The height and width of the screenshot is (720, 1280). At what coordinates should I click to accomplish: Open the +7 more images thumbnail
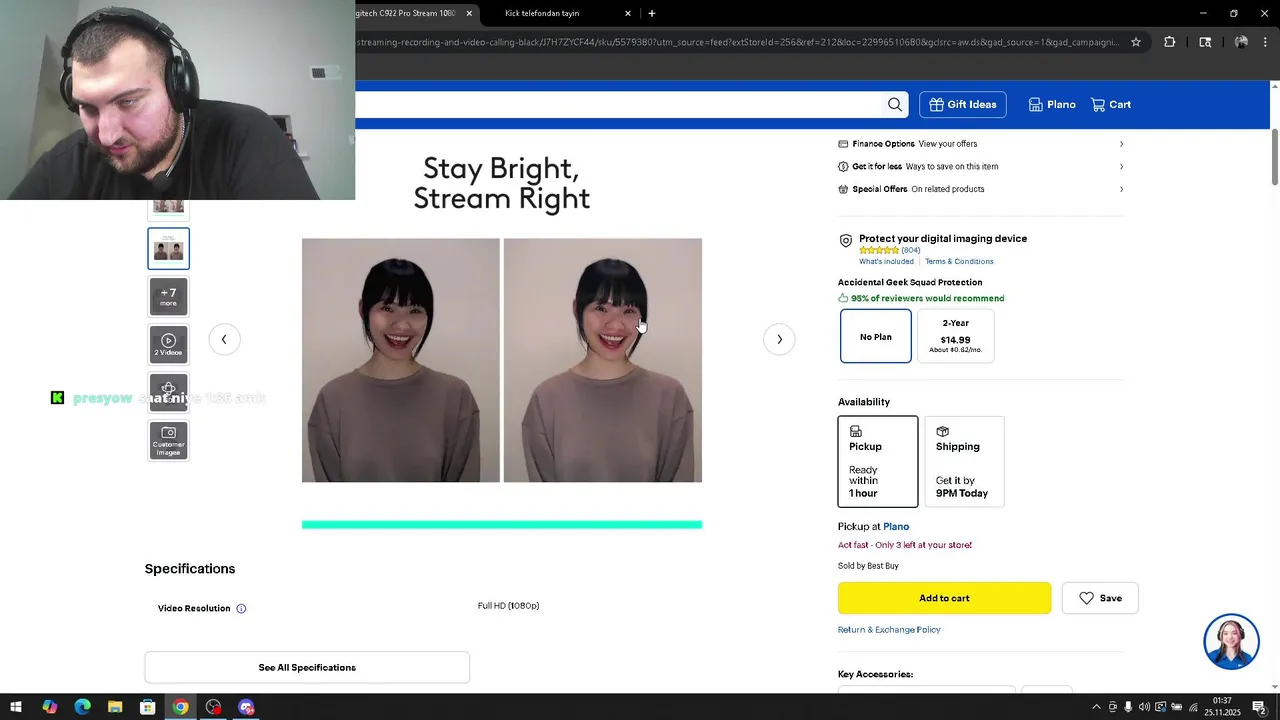pyautogui.click(x=168, y=297)
